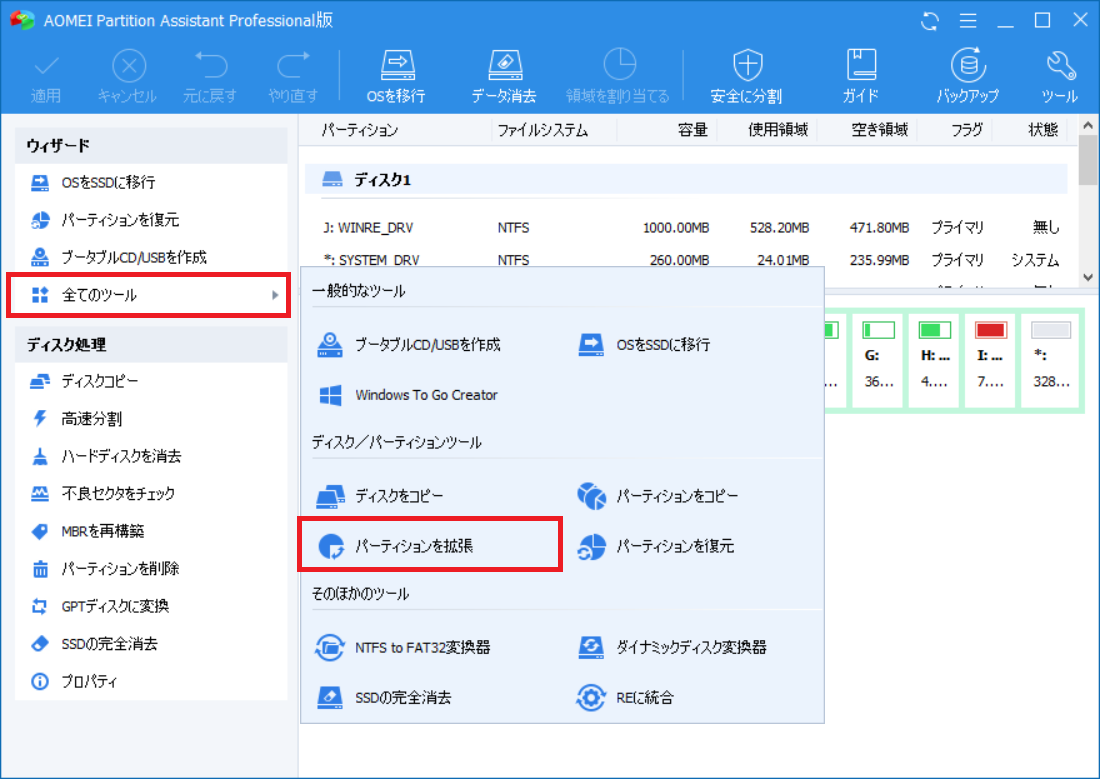Click the 元に戻す undo button

click(210, 76)
